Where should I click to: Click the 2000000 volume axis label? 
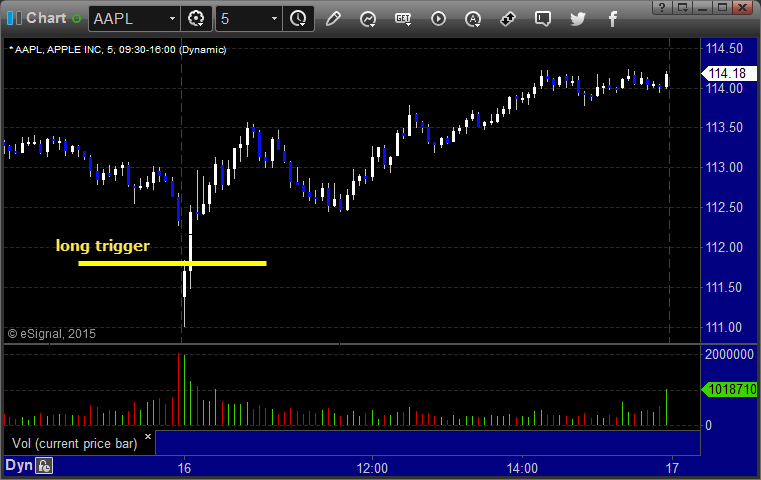729,354
